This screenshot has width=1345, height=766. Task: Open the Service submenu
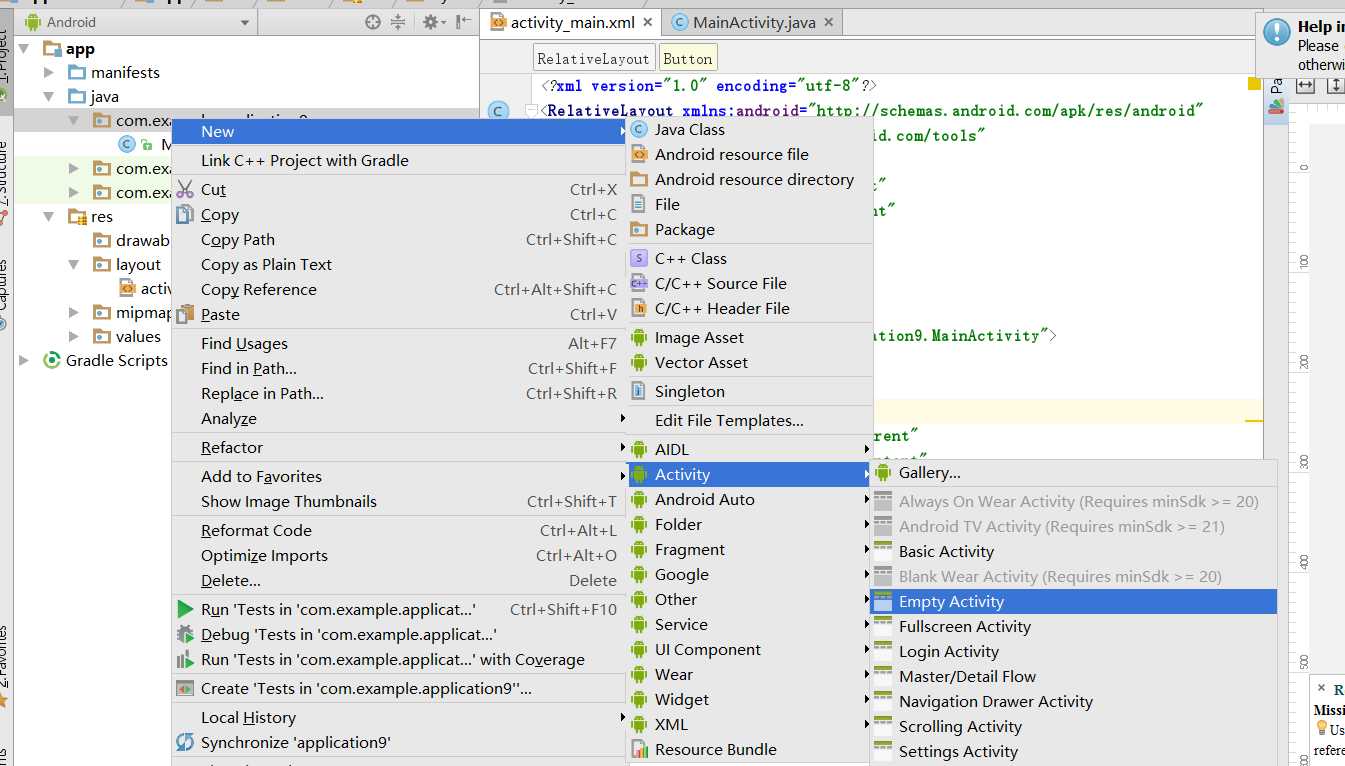pyautogui.click(x=749, y=624)
